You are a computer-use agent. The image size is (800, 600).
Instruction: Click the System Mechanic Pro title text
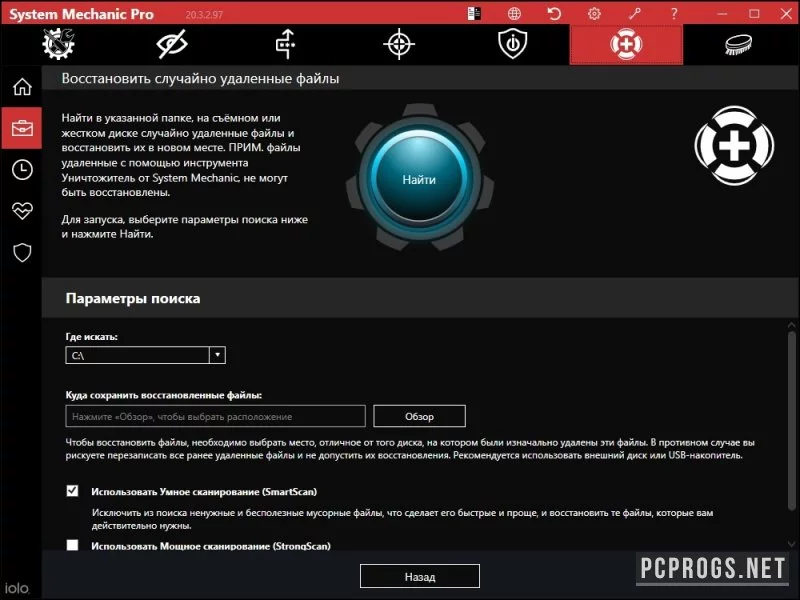coord(81,14)
